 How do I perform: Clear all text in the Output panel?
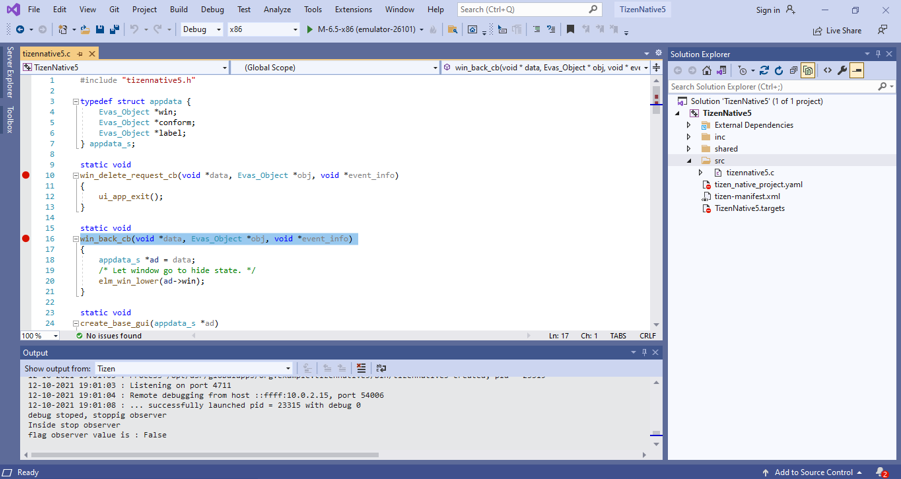point(361,368)
